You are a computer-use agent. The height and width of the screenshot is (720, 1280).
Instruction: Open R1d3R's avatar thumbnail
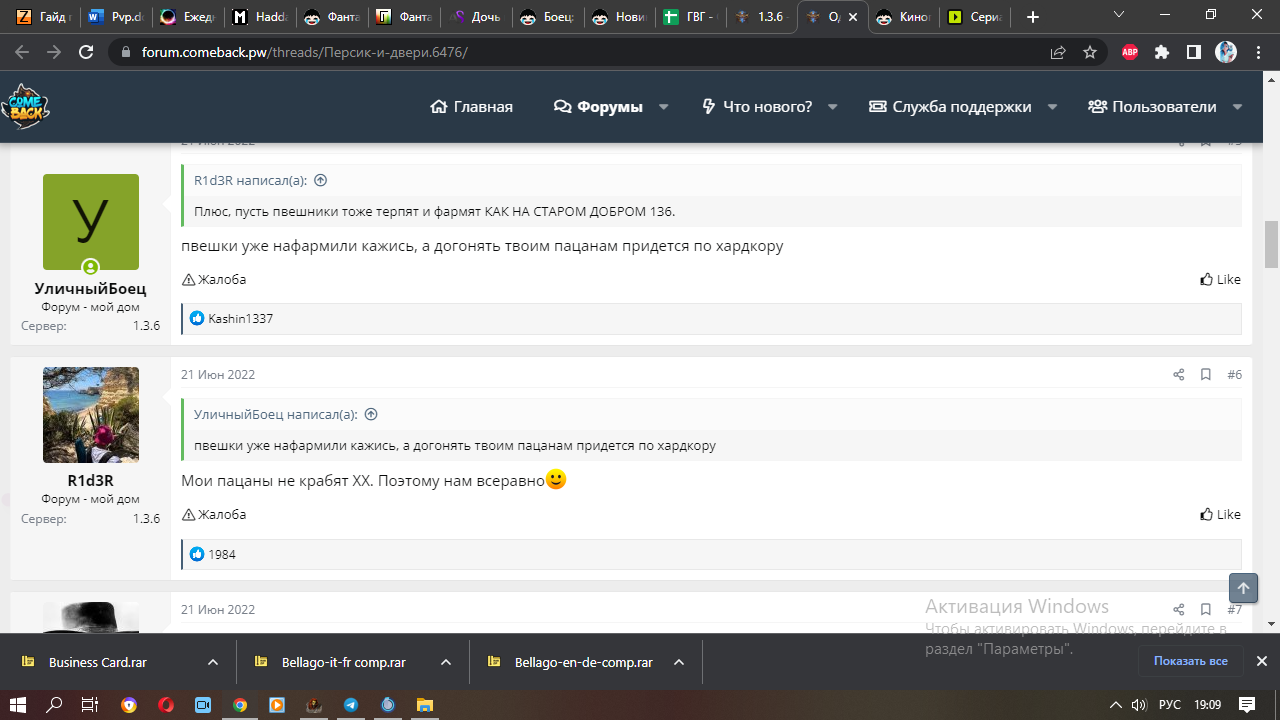coord(91,415)
